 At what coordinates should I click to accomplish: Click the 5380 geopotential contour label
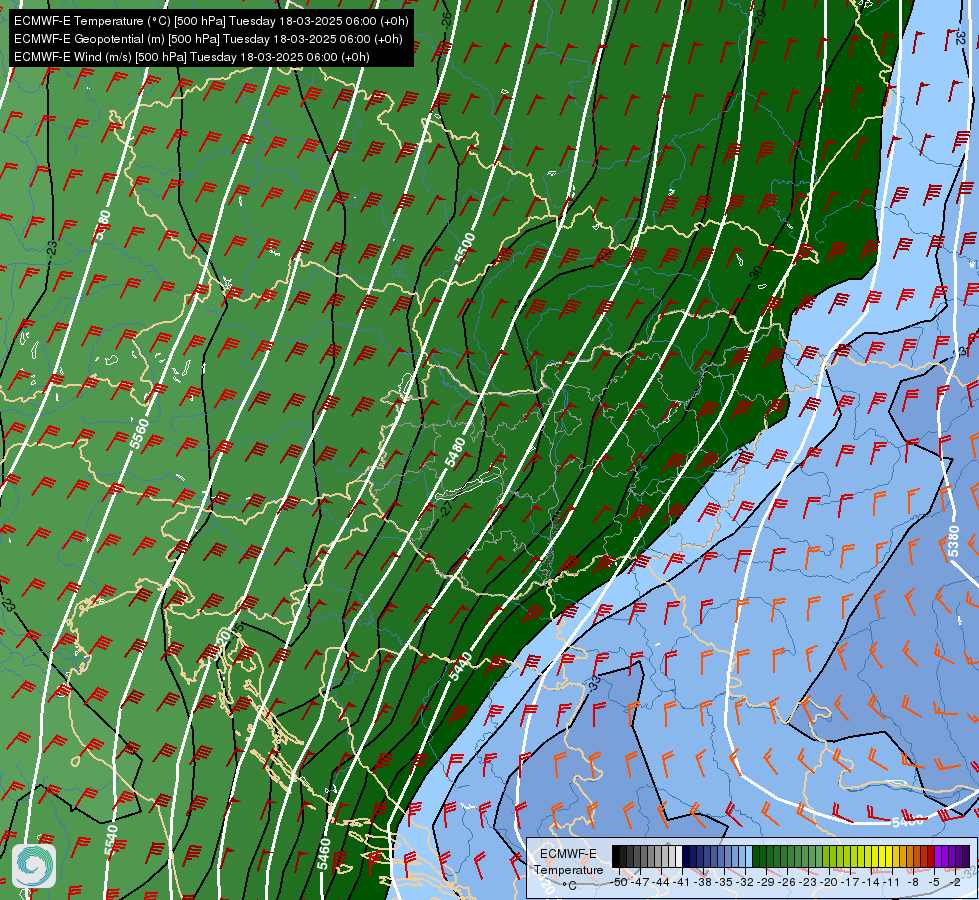pos(953,541)
